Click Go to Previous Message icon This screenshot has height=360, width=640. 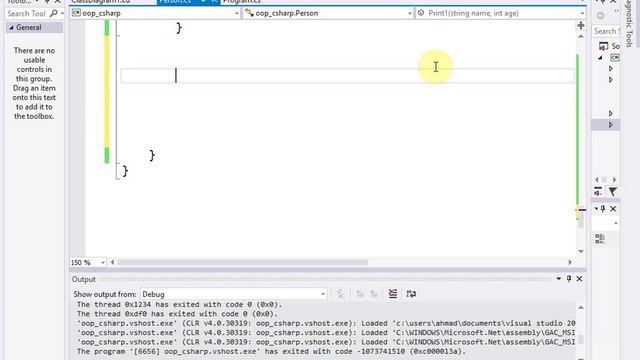coord(360,293)
